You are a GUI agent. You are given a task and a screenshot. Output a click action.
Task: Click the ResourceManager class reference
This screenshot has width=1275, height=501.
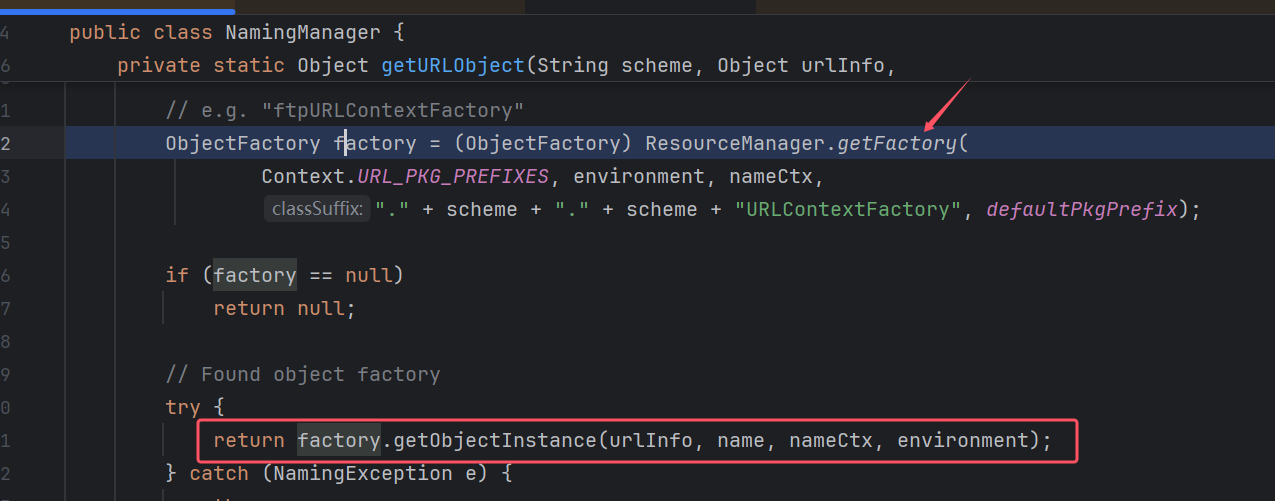tap(734, 143)
